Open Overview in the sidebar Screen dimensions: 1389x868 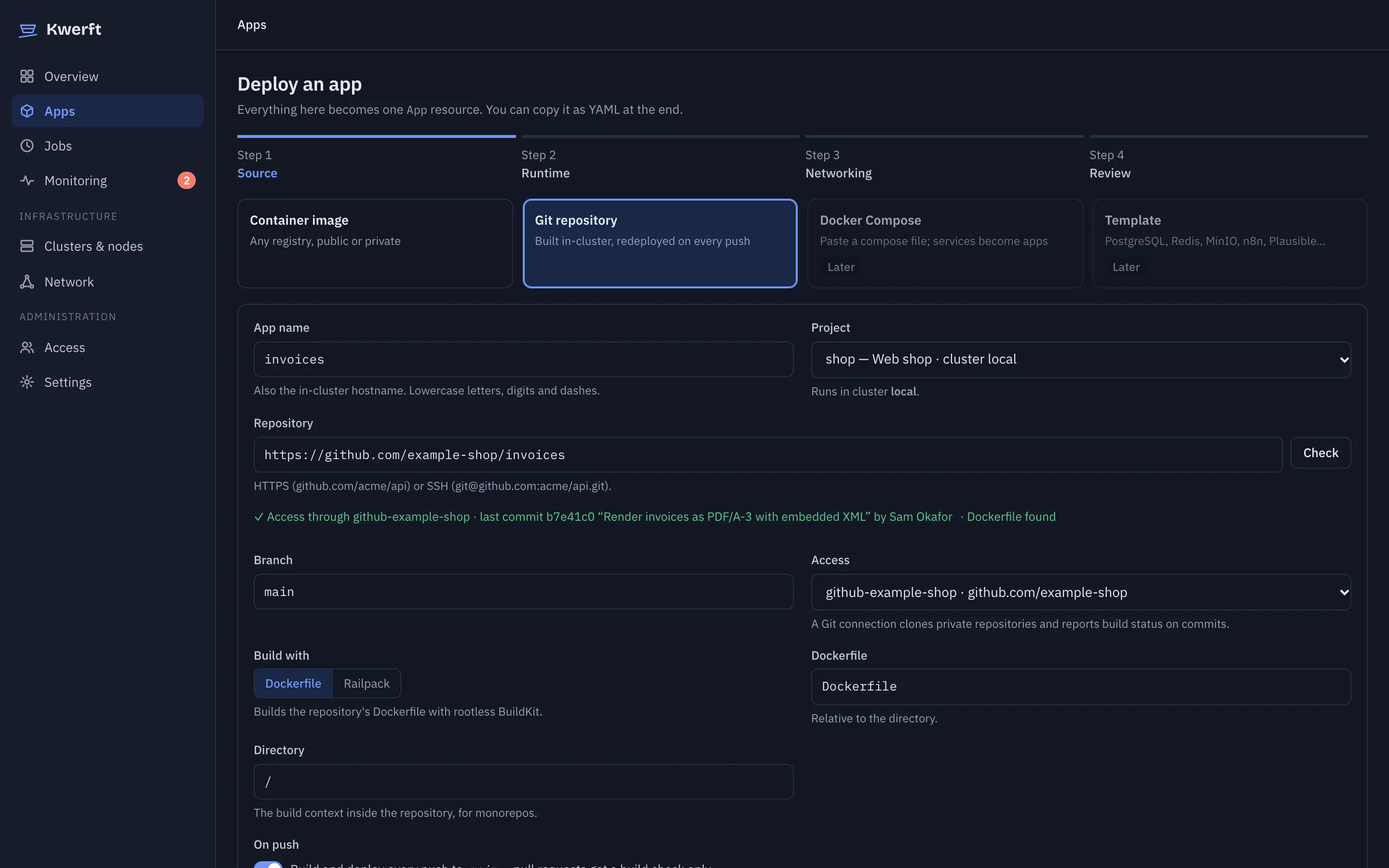(x=108, y=76)
